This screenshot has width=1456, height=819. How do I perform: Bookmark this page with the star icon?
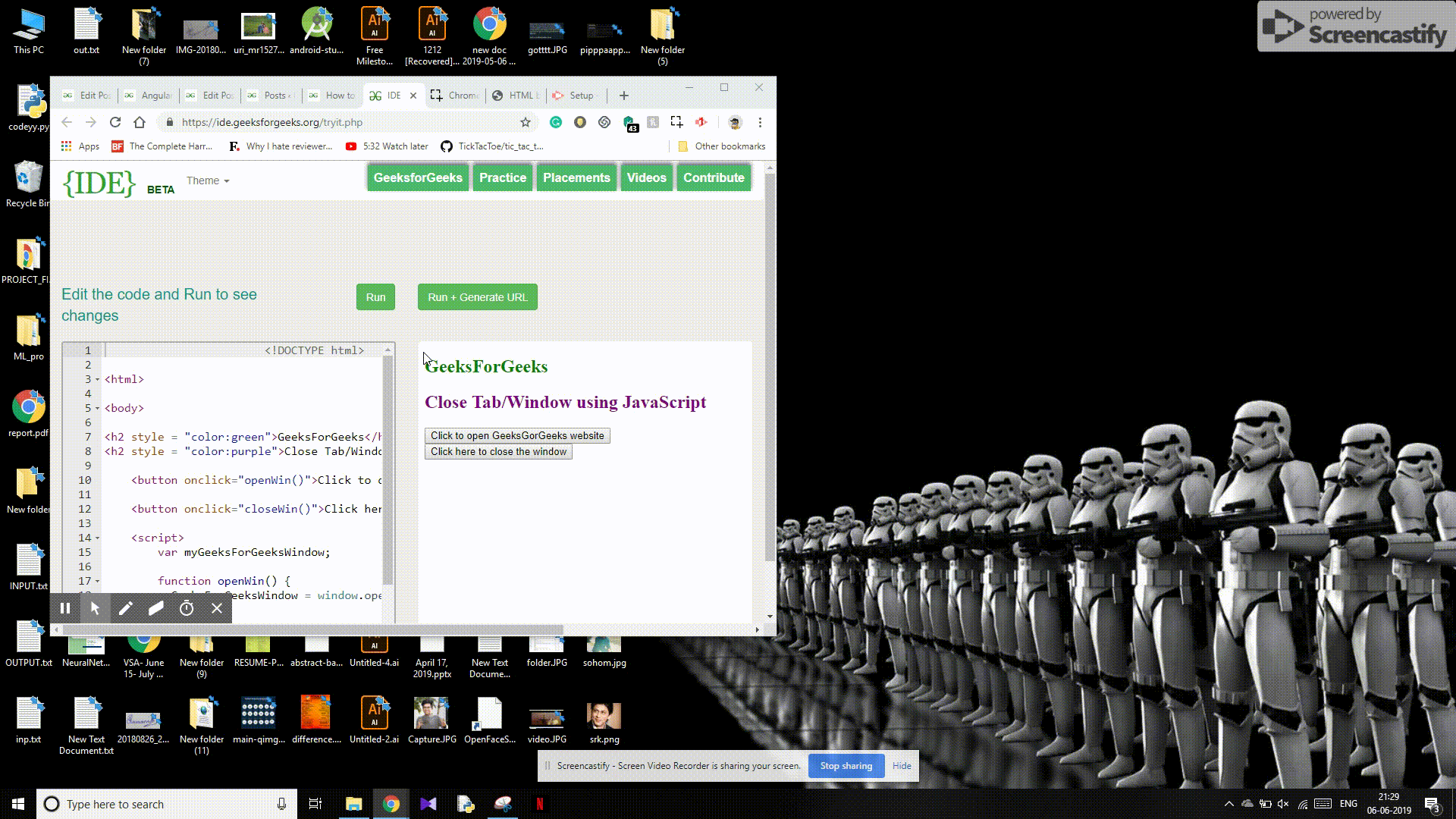(x=525, y=122)
